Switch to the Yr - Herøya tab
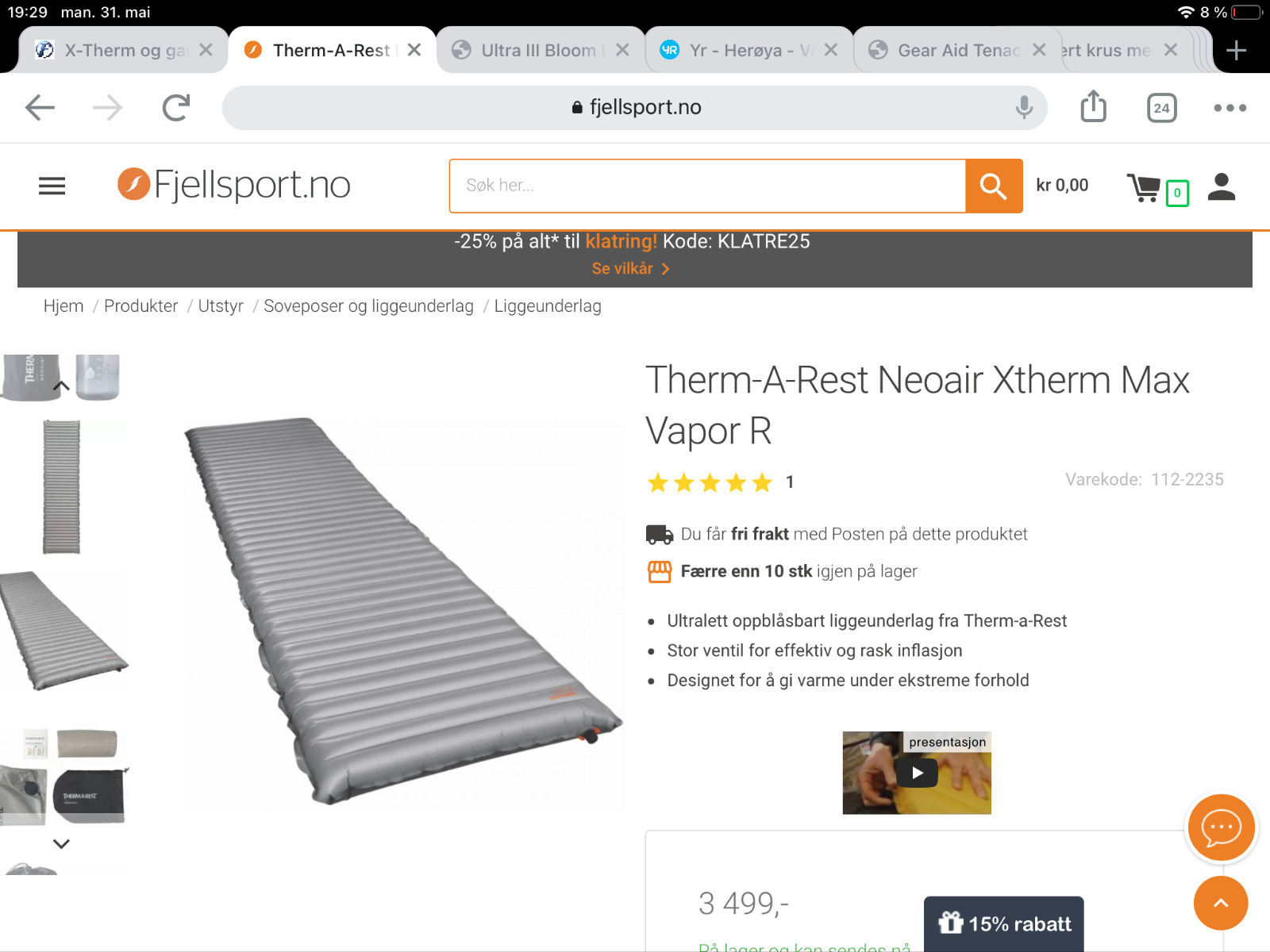The width and height of the screenshot is (1270, 952). 750,50
